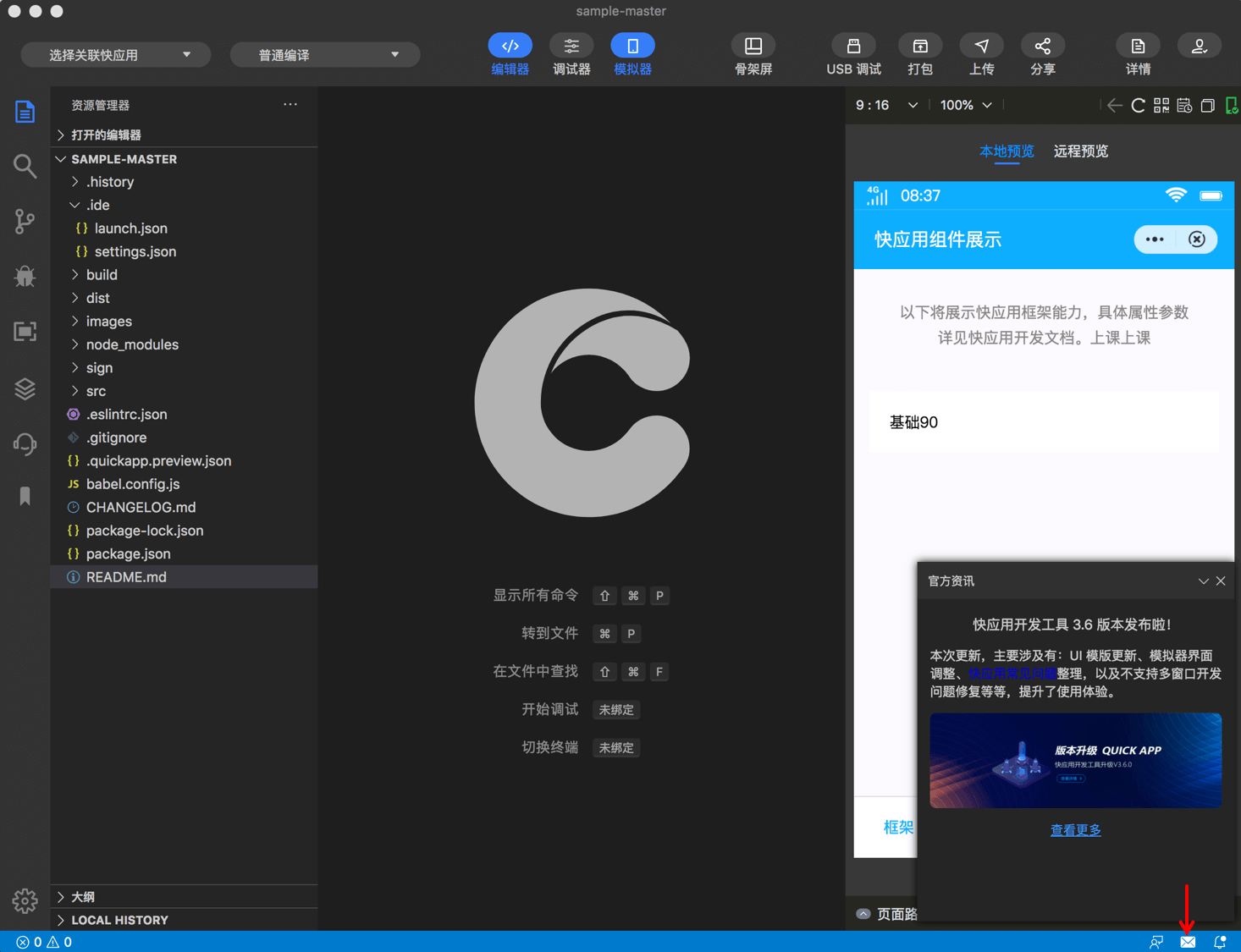Open the Search view in the sidebar
The image size is (1241, 952).
tap(25, 166)
